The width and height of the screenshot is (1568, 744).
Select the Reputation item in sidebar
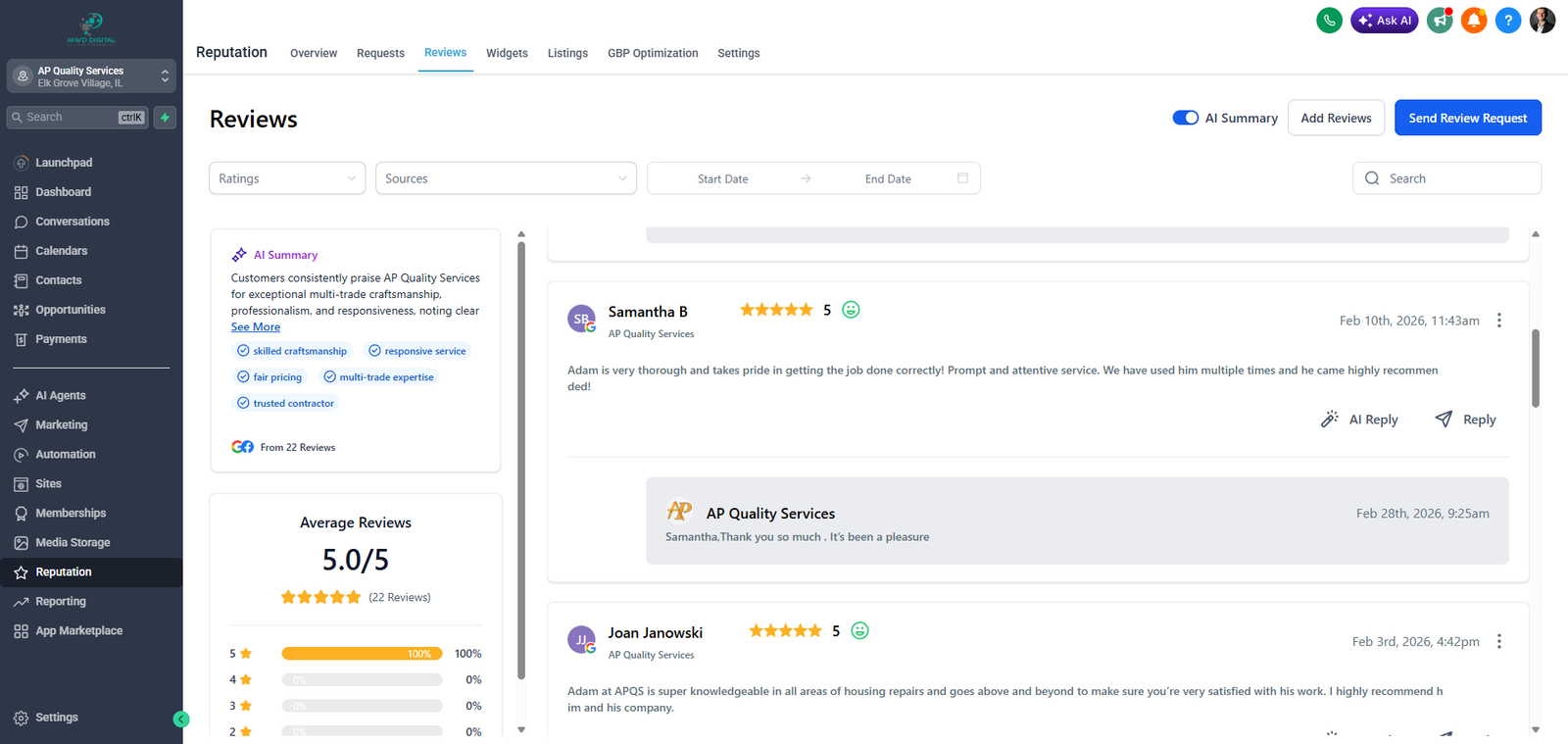tap(91, 572)
